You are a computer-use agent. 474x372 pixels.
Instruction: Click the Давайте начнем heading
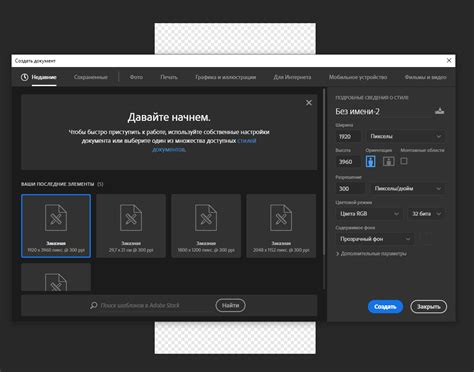tap(169, 117)
